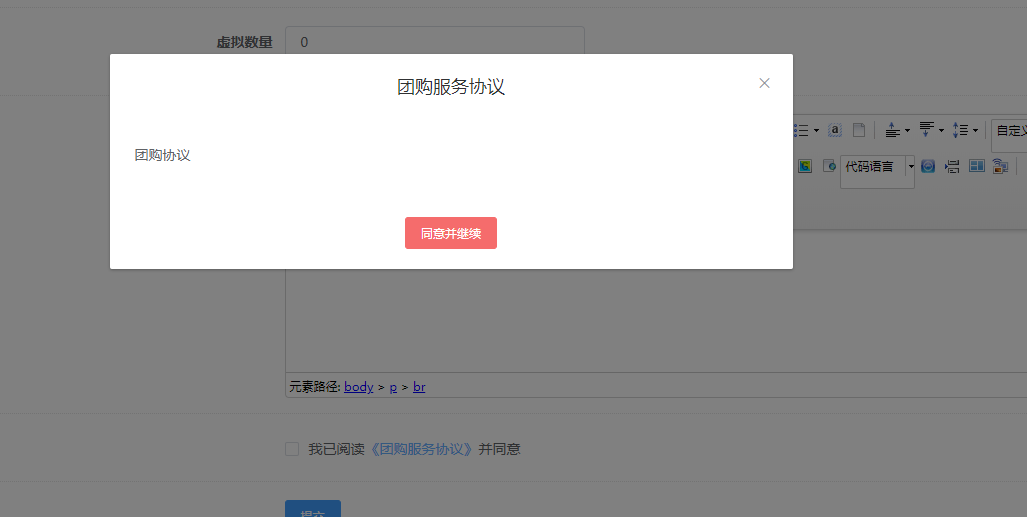This screenshot has width=1027, height=517.
Task: Select body in the element path
Action: pos(358,387)
